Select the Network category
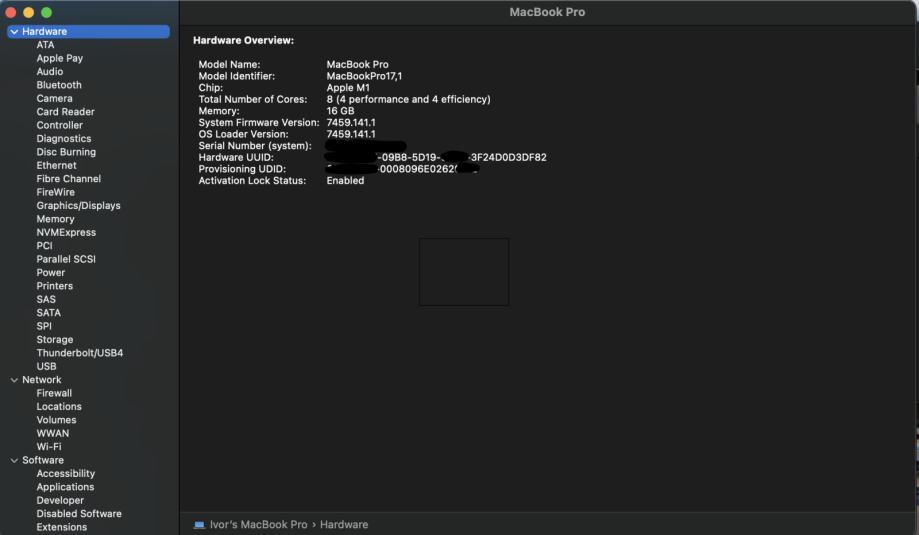 pyautogui.click(x=42, y=380)
